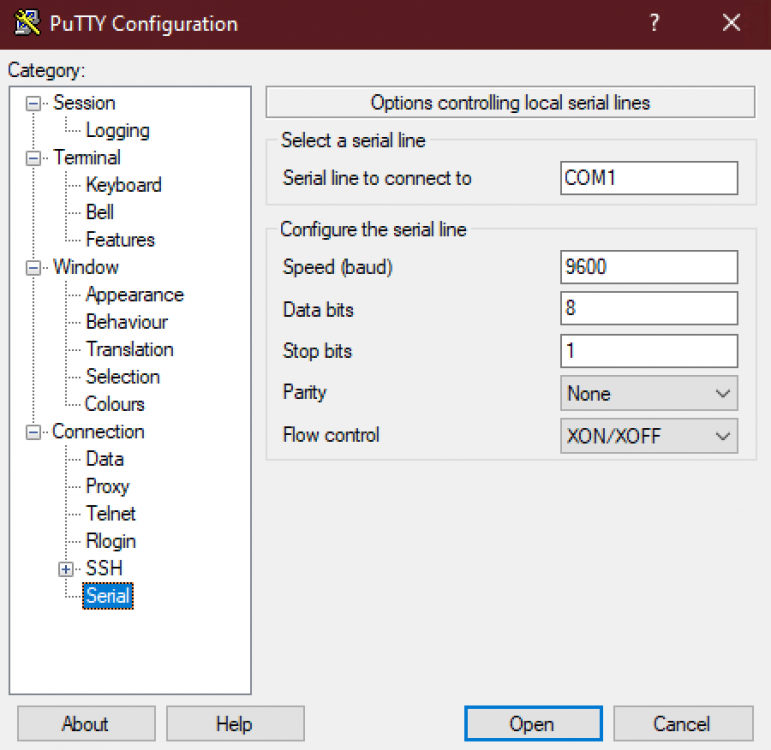
Task: Click the Speed (baud) label
Action: click(x=337, y=268)
